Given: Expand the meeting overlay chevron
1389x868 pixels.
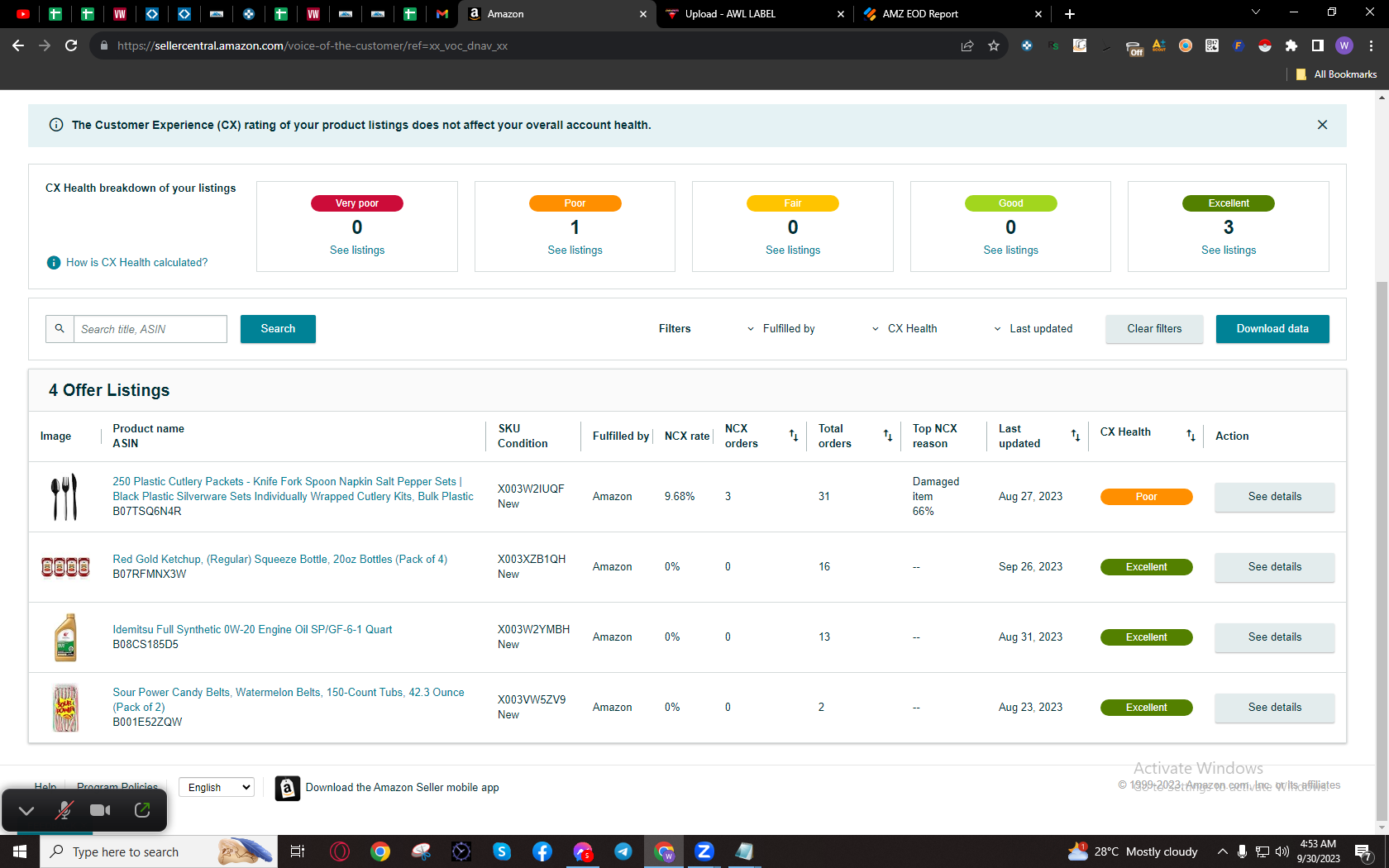Looking at the screenshot, I should [26, 811].
